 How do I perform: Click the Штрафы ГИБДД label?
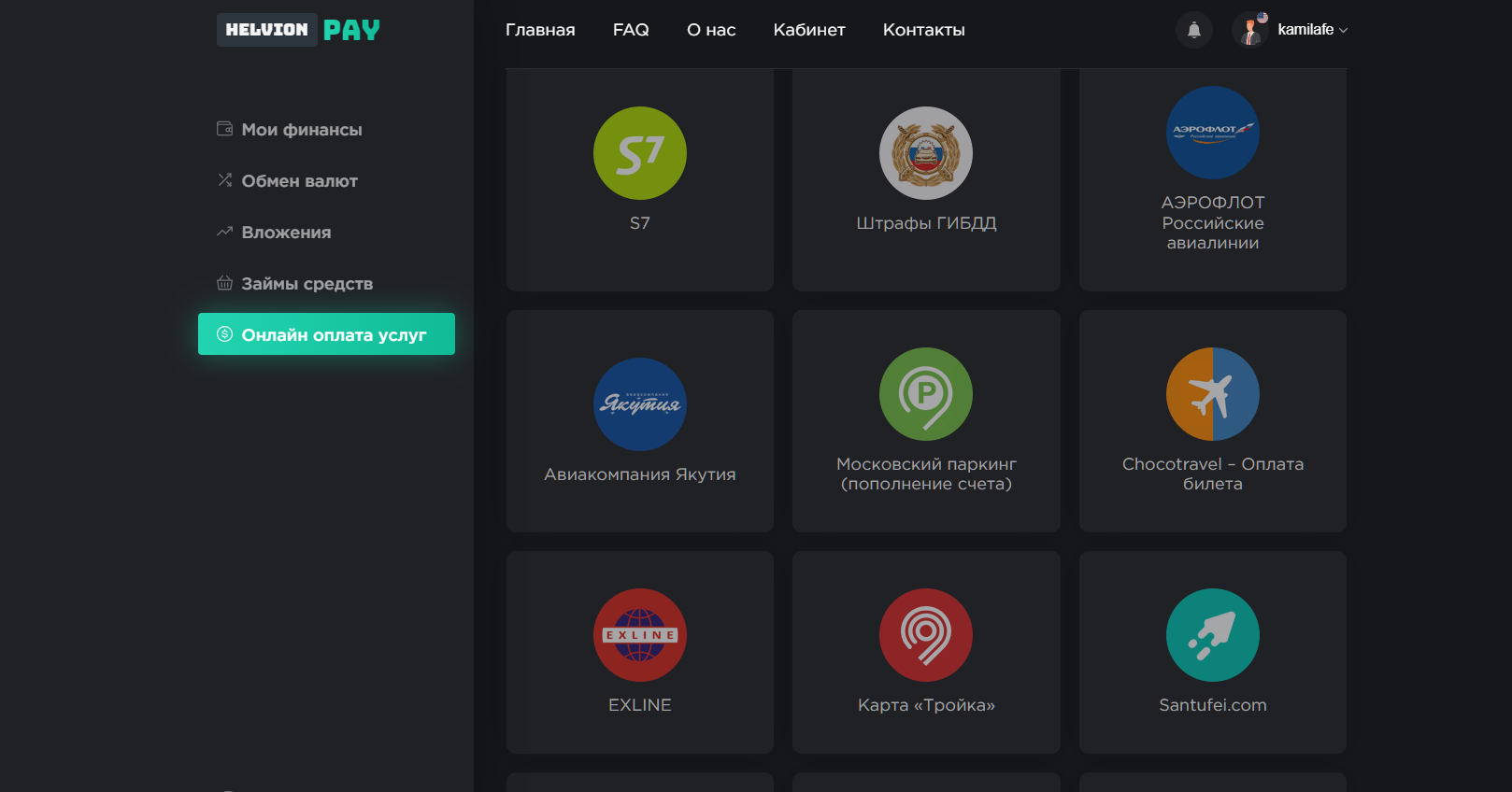coord(926,223)
